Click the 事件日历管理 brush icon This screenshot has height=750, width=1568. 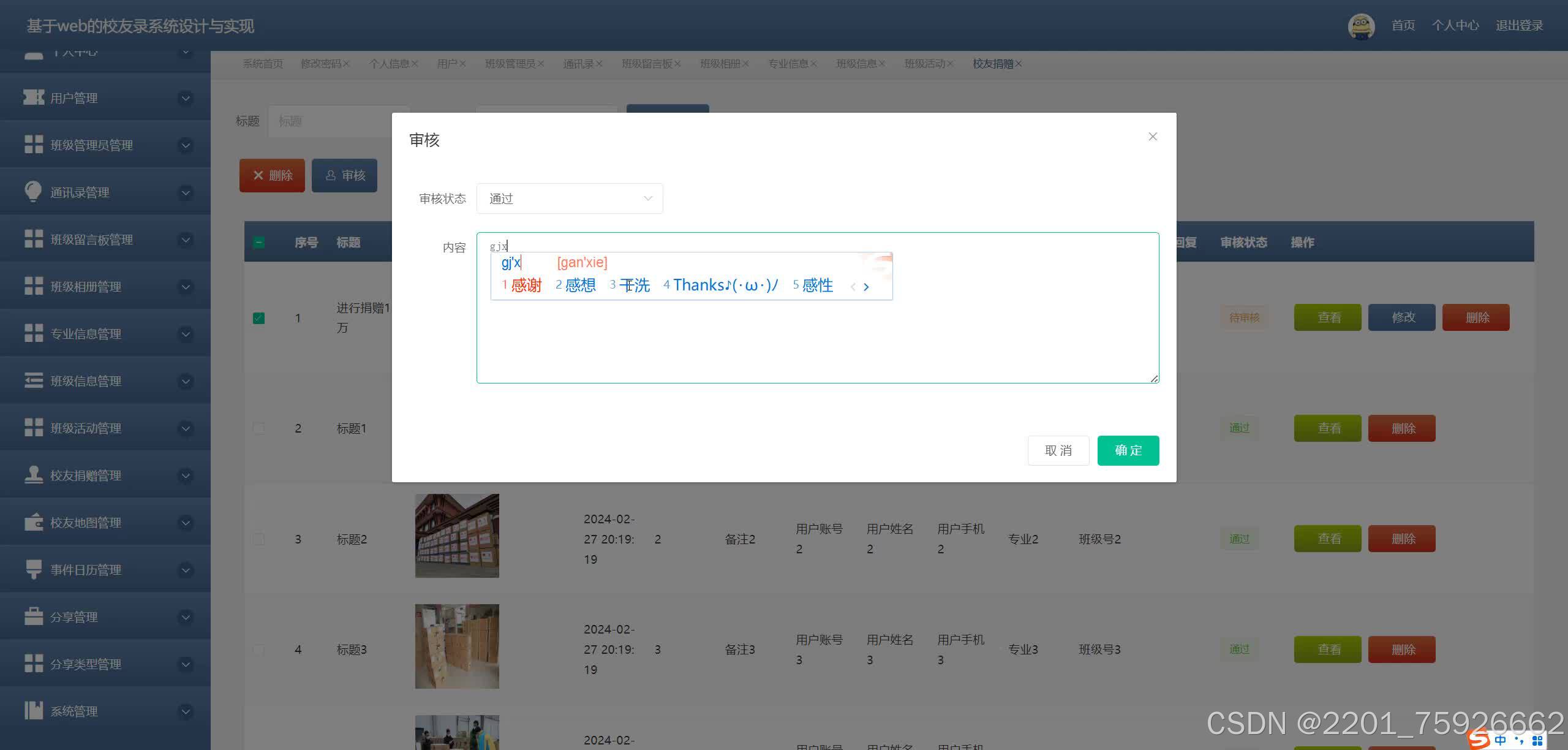coord(33,569)
